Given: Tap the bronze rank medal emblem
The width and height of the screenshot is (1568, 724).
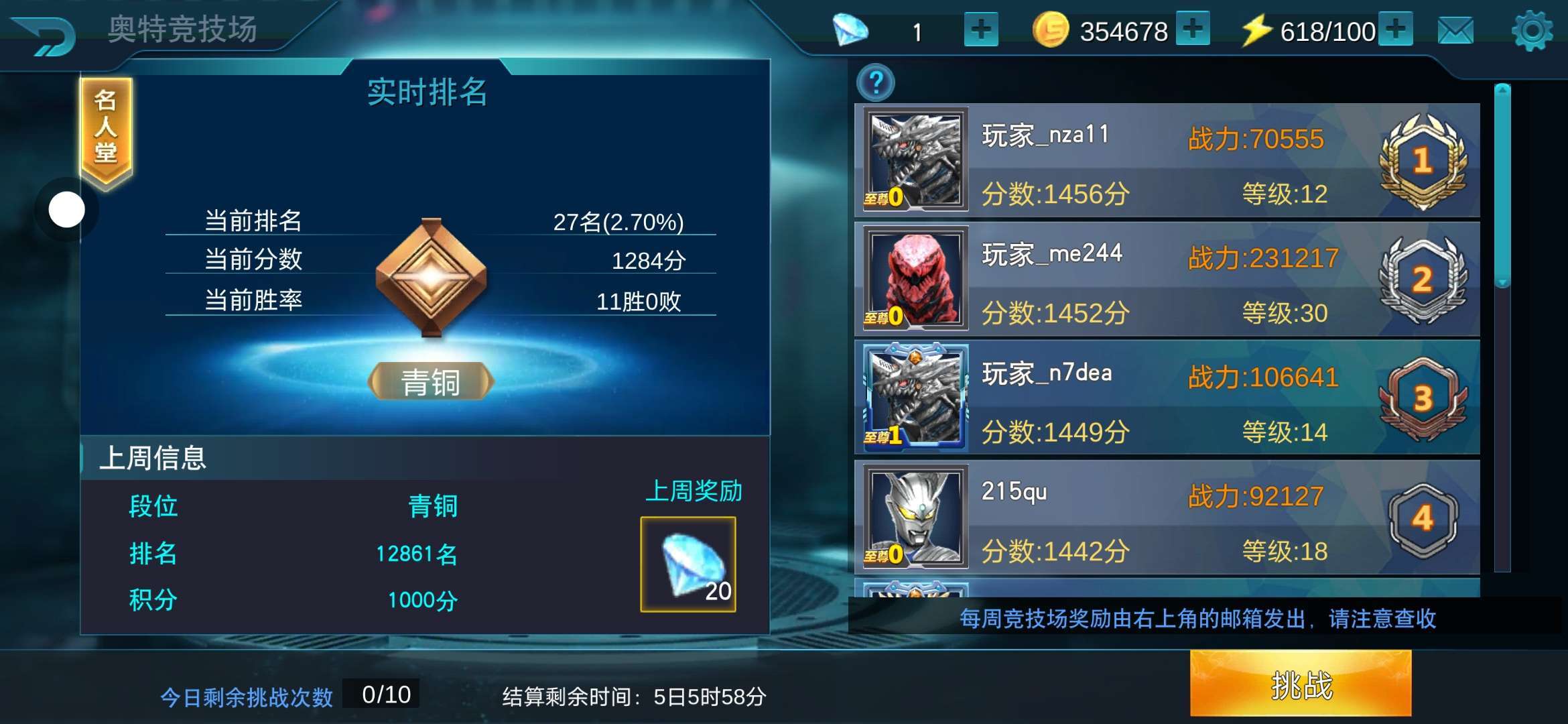Looking at the screenshot, I should (431, 277).
